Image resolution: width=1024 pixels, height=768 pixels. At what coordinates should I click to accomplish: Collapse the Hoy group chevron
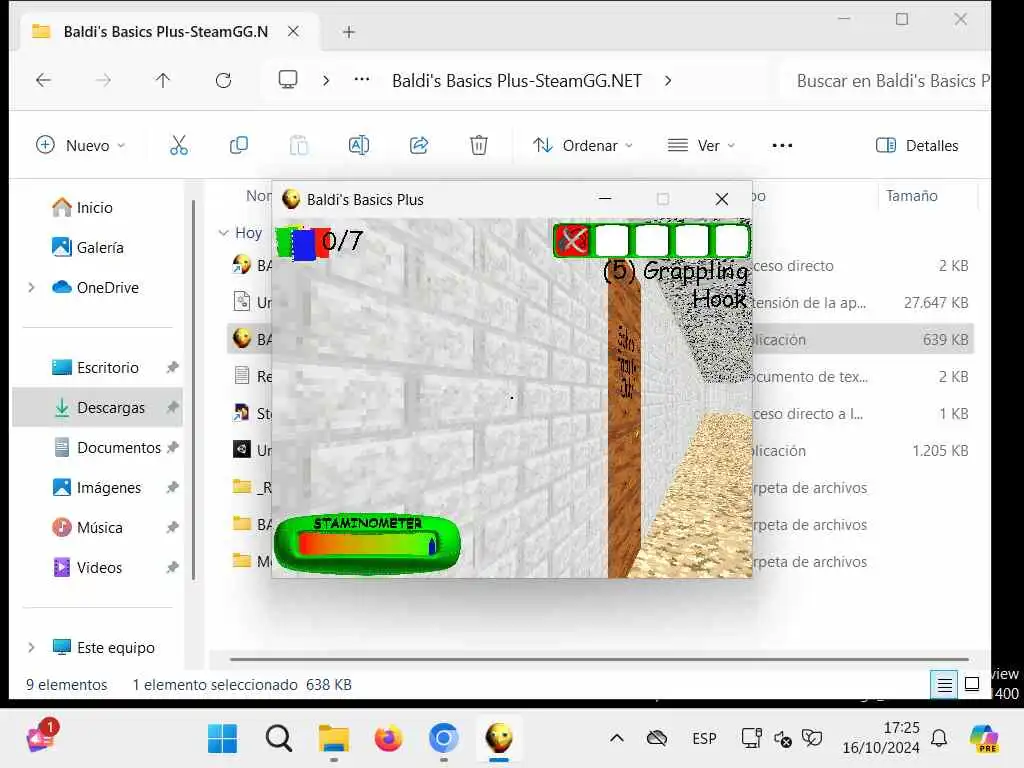tap(223, 232)
